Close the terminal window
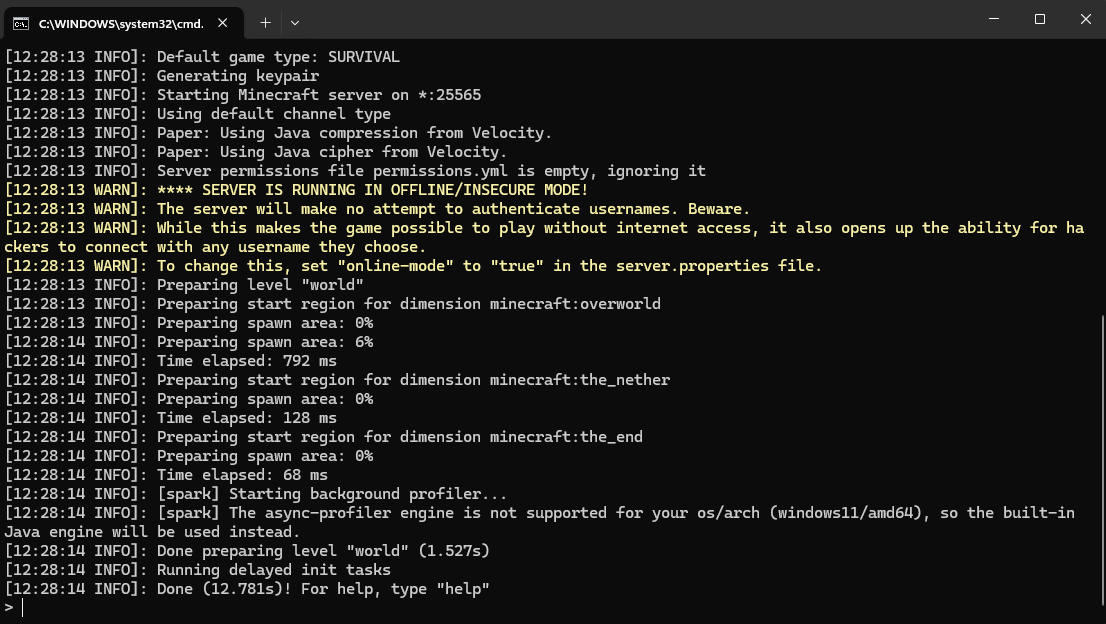This screenshot has height=624, width=1106. pyautogui.click(x=1086, y=19)
